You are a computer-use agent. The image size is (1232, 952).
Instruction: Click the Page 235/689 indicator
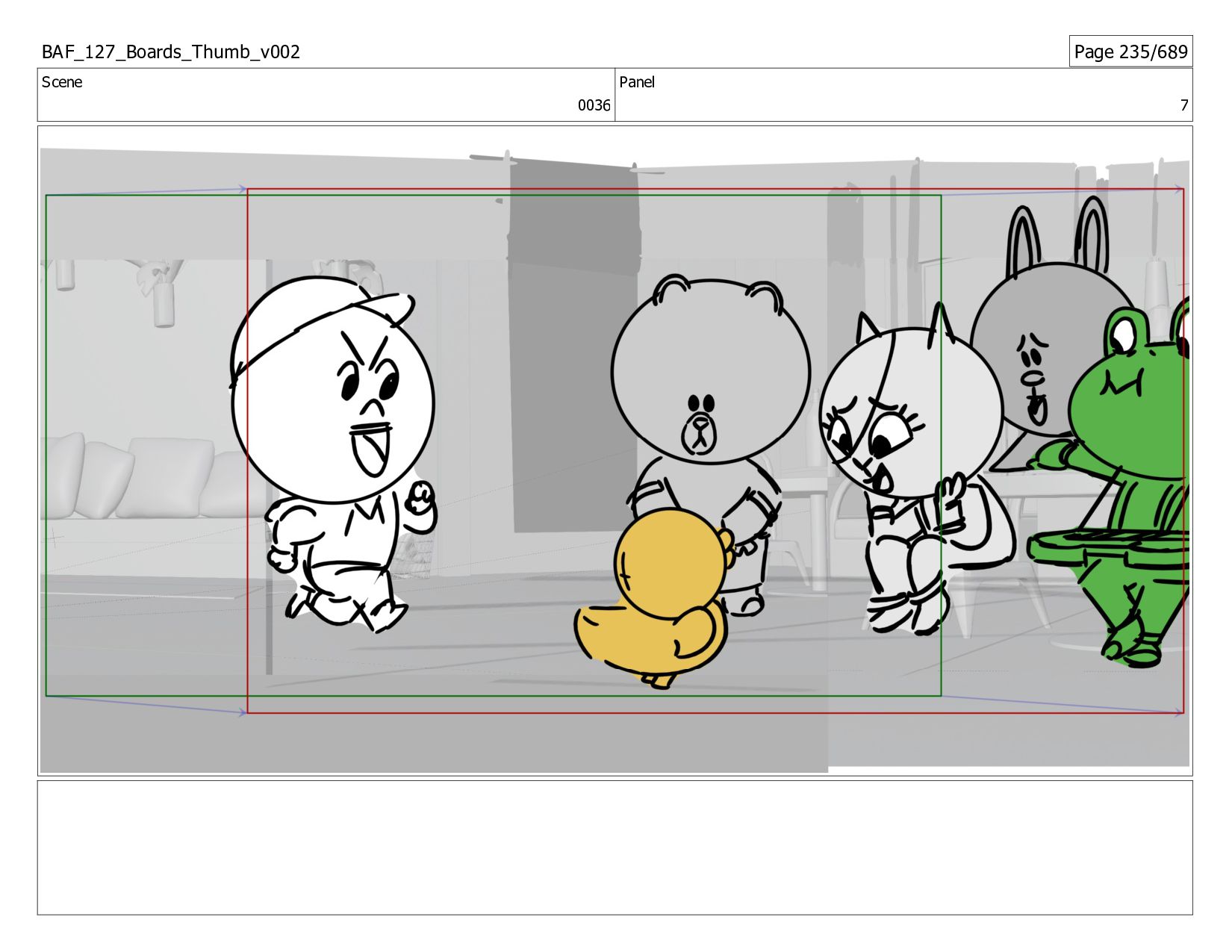(x=1130, y=52)
